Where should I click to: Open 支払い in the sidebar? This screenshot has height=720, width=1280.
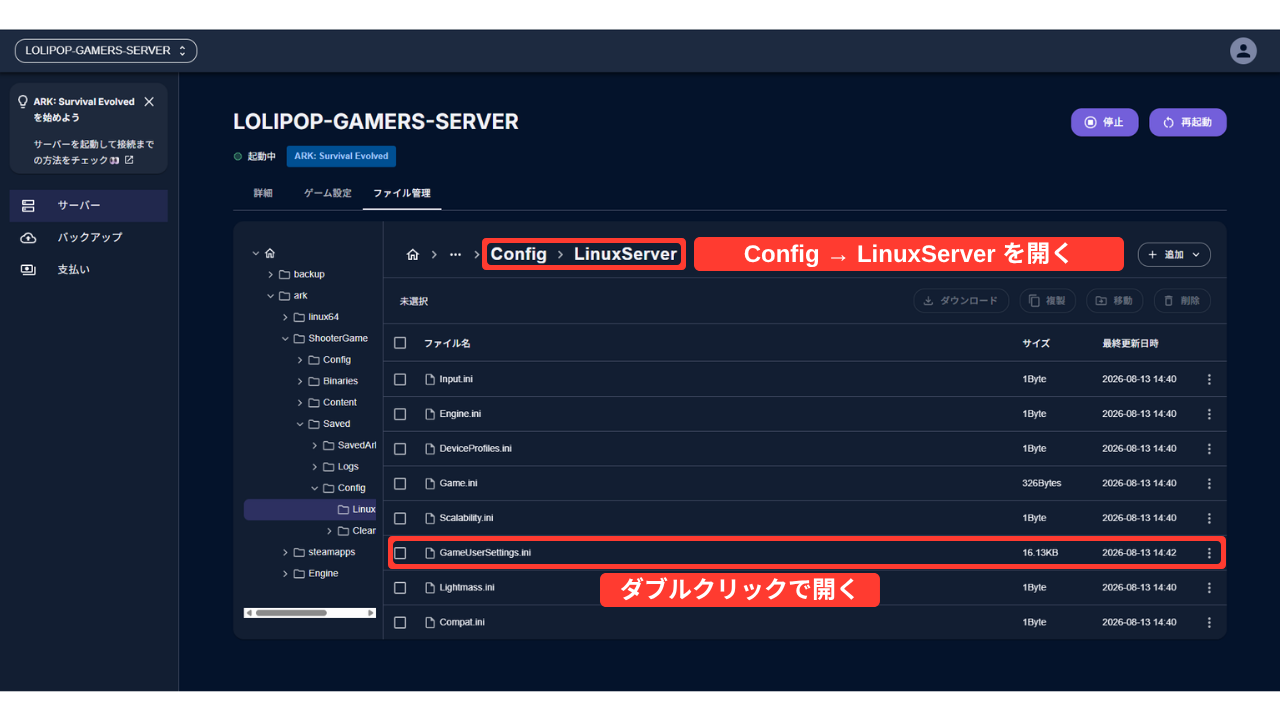89,269
